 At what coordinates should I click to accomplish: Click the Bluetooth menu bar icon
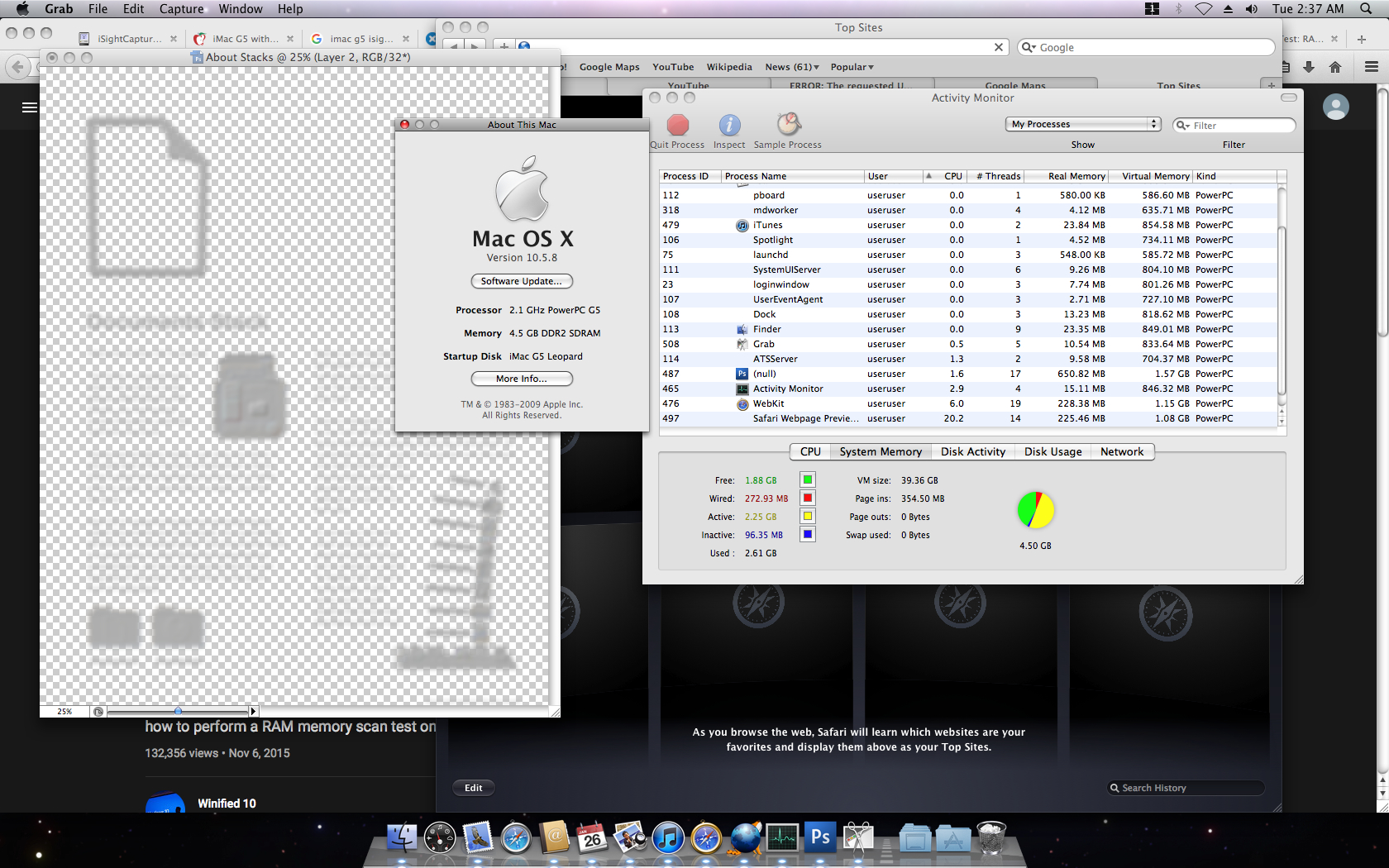[1178, 9]
